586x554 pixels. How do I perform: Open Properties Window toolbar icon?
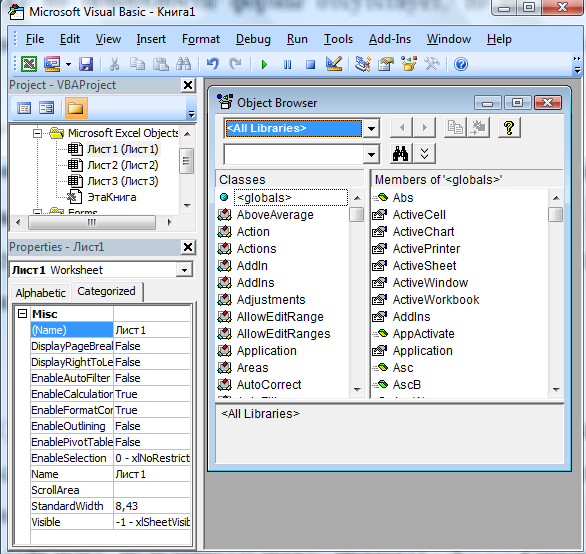click(x=386, y=64)
